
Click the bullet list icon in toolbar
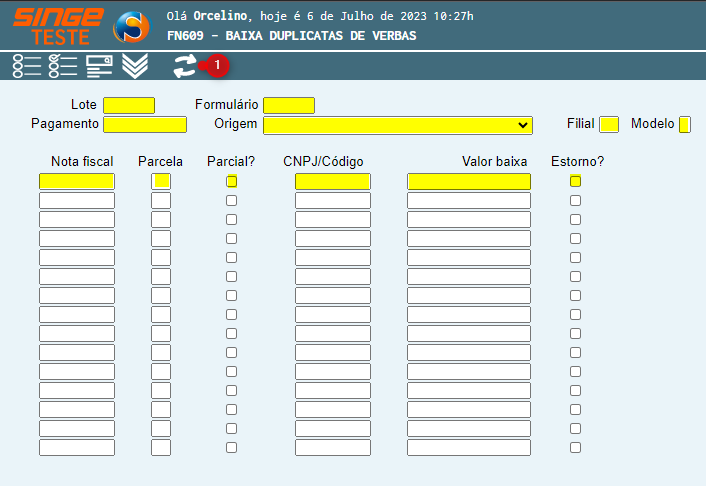[x=27, y=67]
